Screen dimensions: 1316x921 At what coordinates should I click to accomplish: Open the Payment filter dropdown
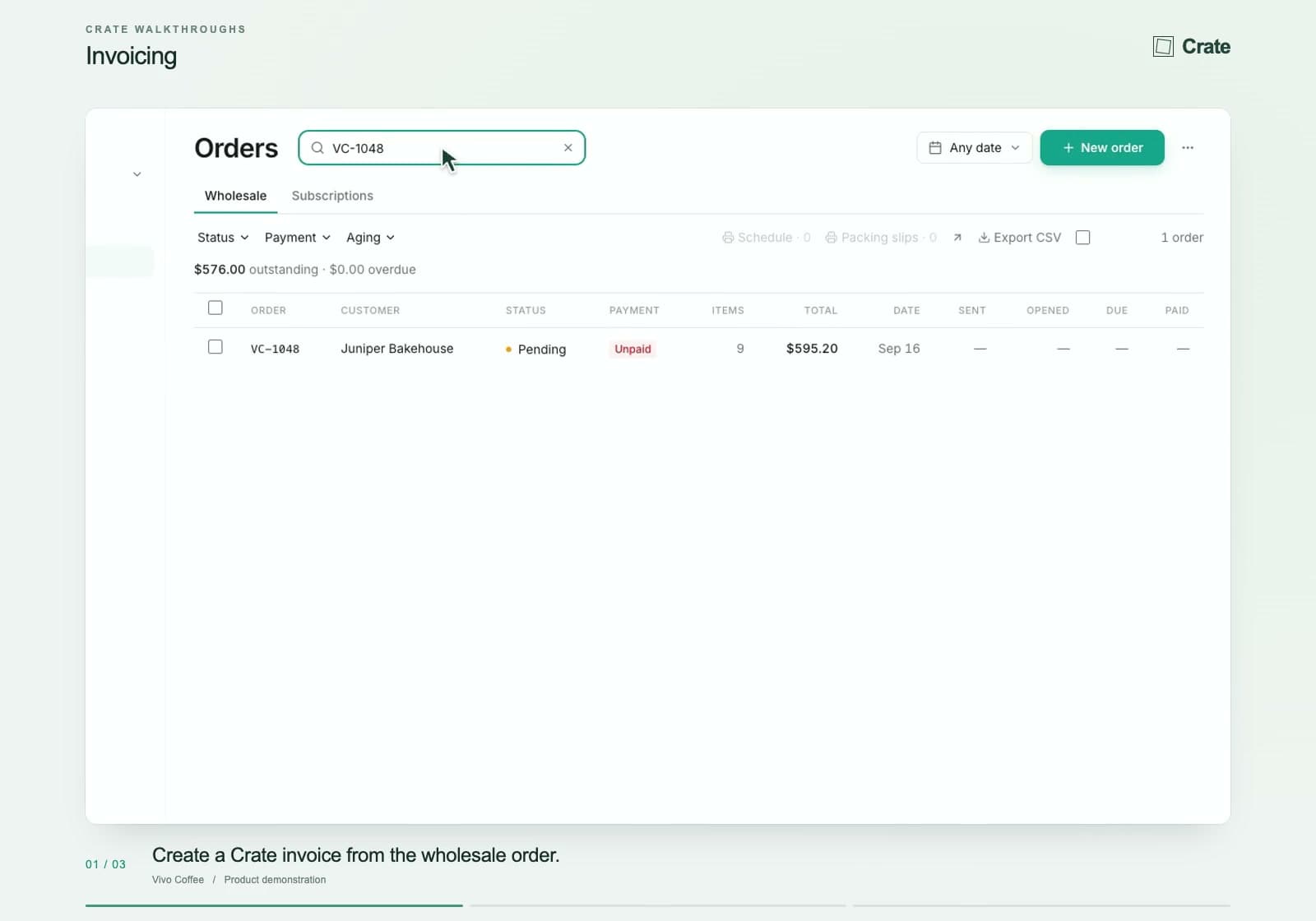(297, 238)
